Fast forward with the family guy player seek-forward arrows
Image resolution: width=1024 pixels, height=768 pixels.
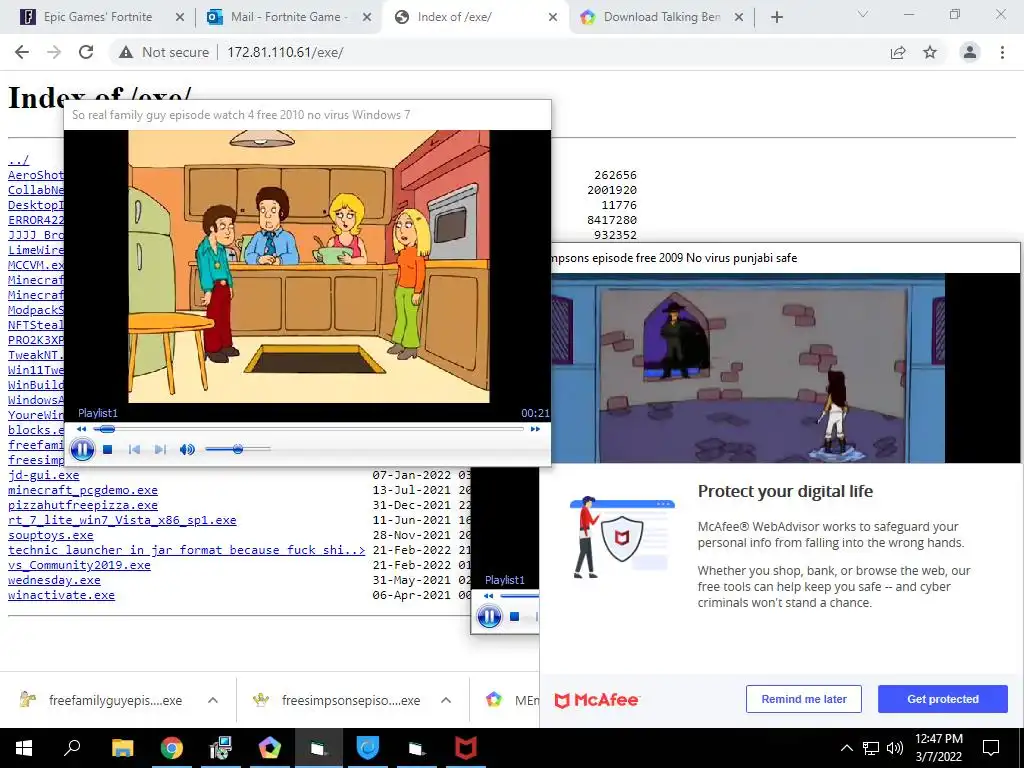[x=535, y=429]
